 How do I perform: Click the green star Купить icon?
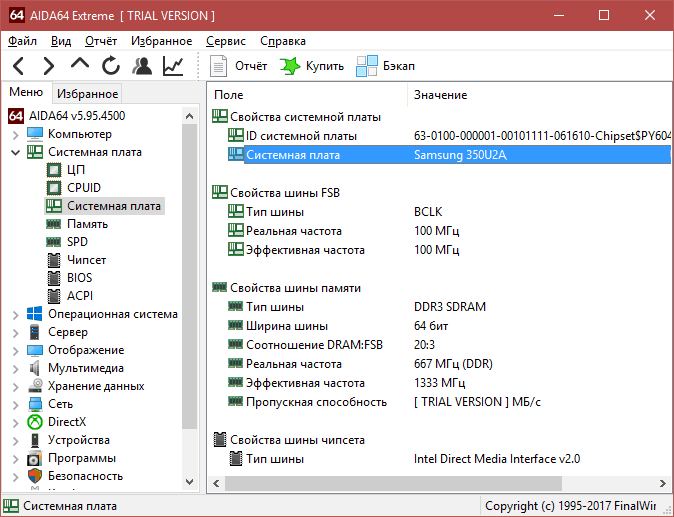pyautogui.click(x=290, y=66)
